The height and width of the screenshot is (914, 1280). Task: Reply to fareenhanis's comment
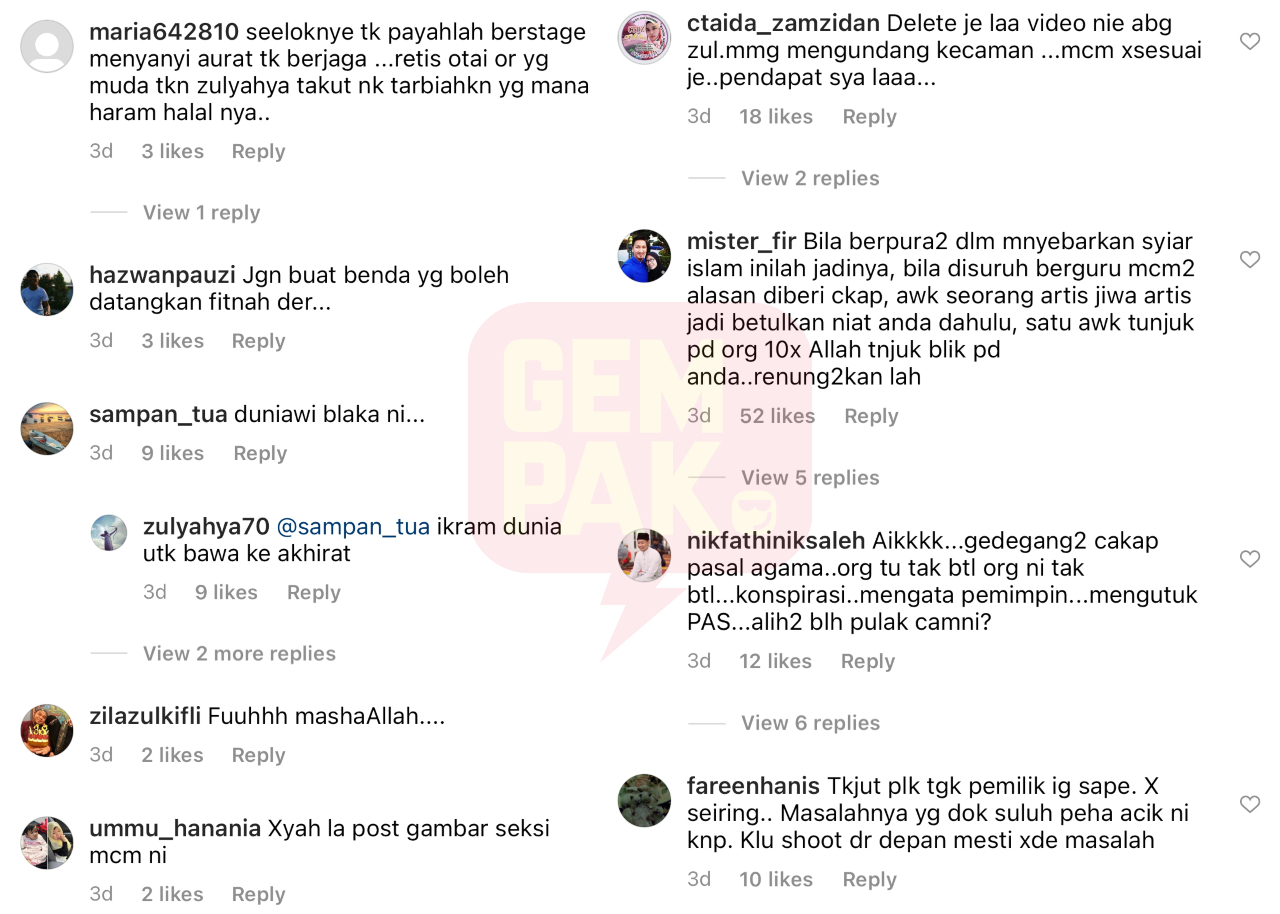point(869,879)
